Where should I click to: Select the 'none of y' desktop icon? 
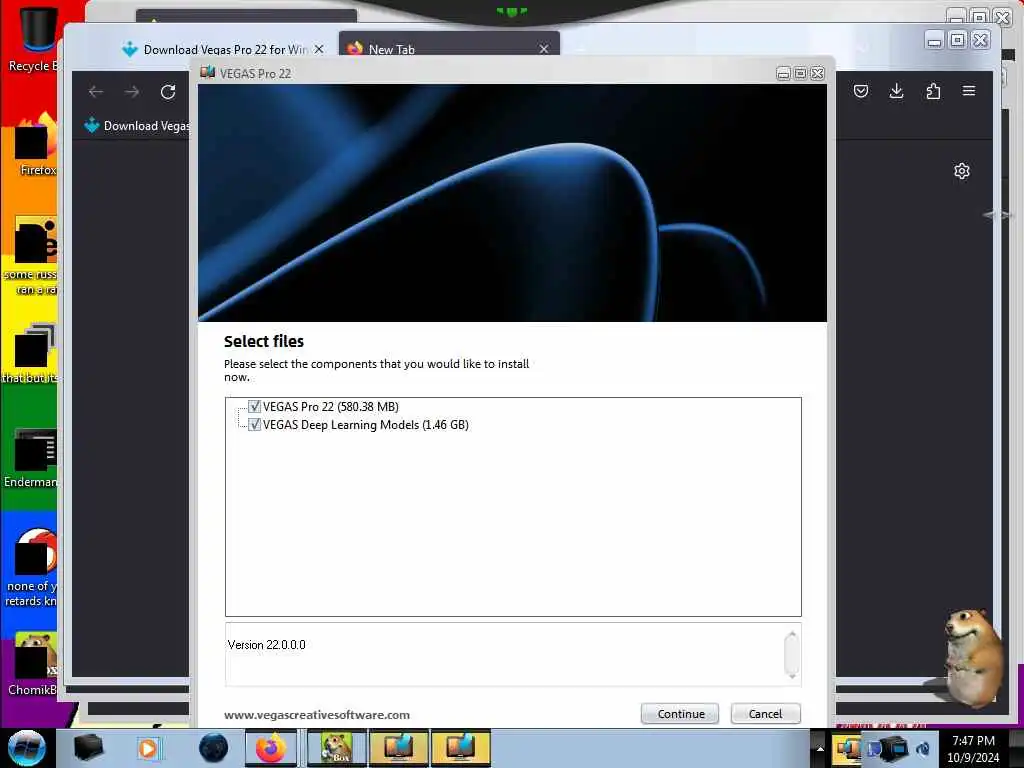(33, 567)
